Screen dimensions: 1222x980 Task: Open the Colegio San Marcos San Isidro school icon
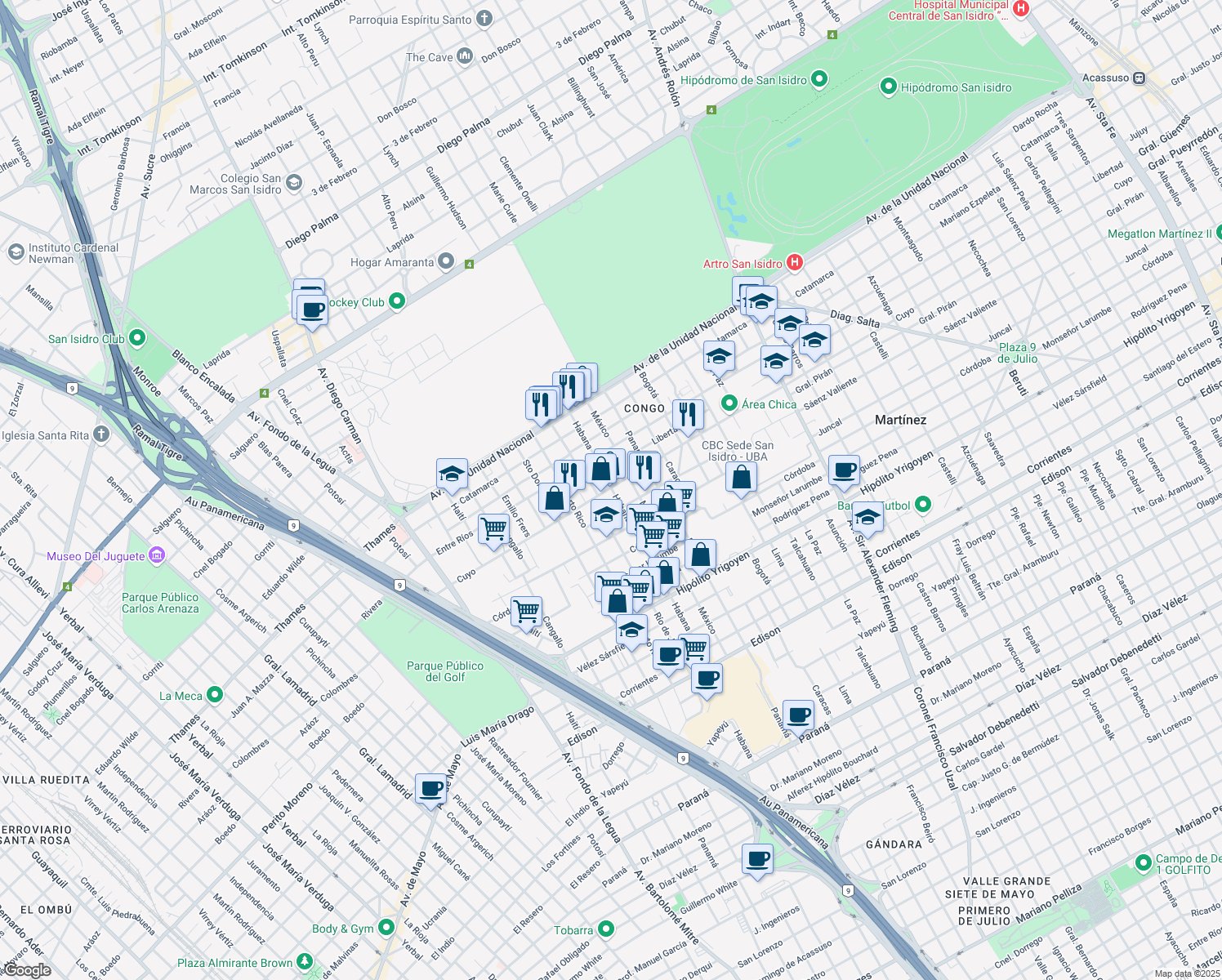tap(294, 183)
